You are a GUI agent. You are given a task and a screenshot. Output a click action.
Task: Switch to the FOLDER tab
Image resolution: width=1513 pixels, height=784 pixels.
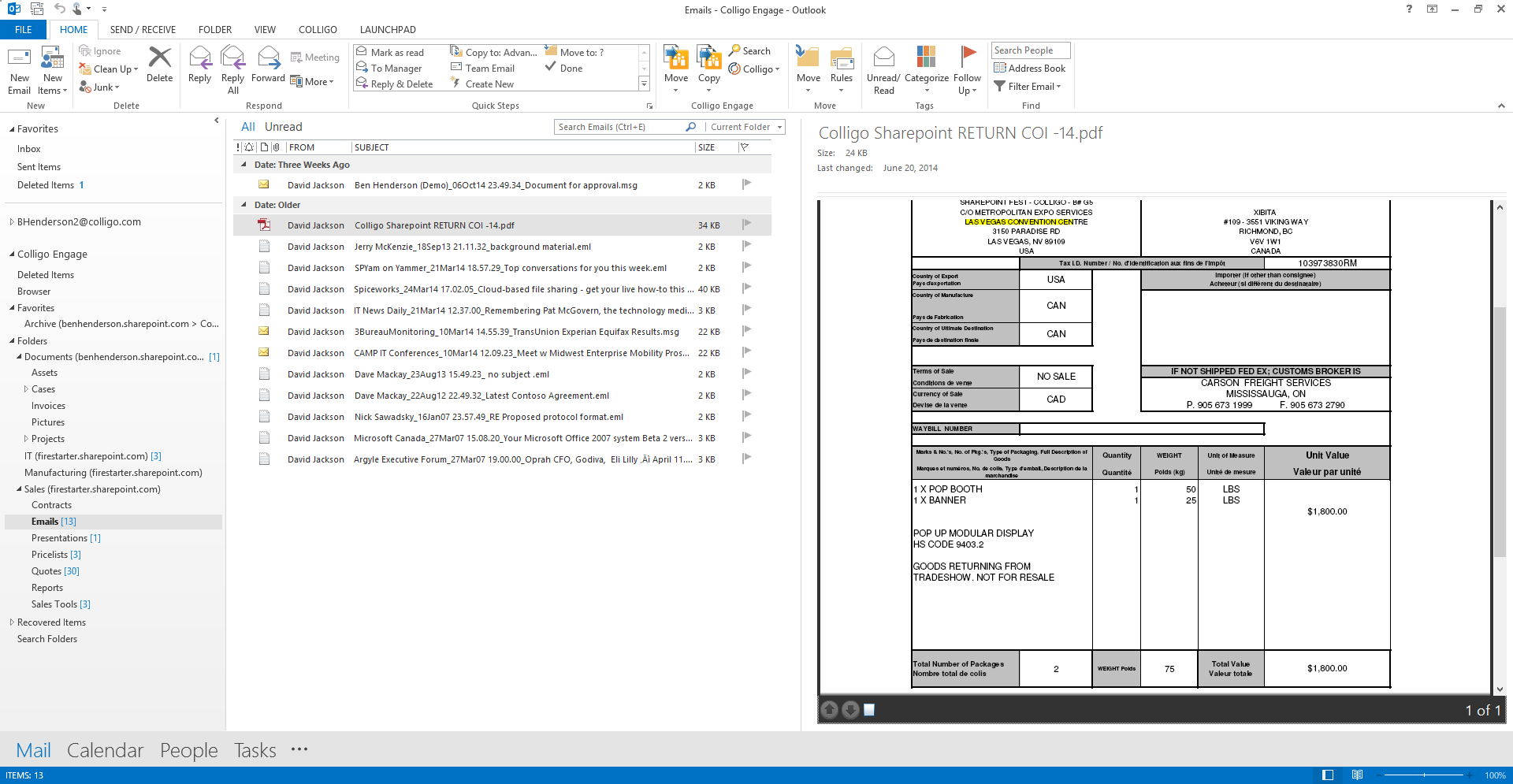(x=215, y=30)
